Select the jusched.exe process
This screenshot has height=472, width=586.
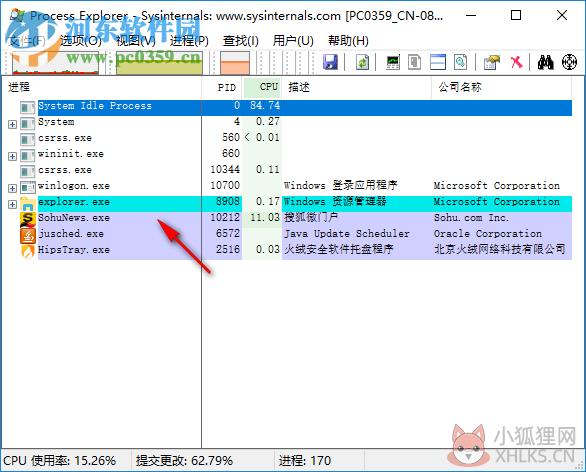pos(305,235)
